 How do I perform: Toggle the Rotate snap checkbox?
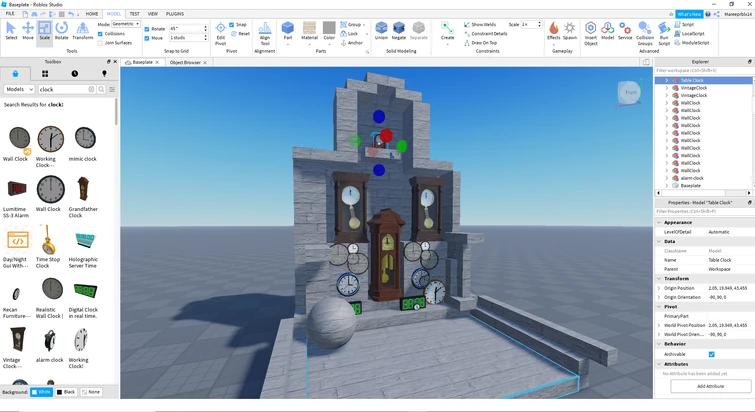(148, 29)
